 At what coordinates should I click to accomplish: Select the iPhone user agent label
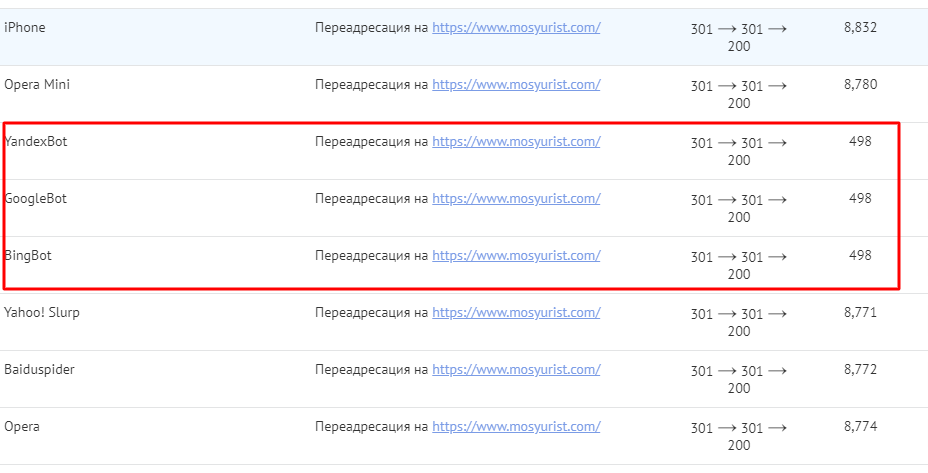tap(24, 27)
